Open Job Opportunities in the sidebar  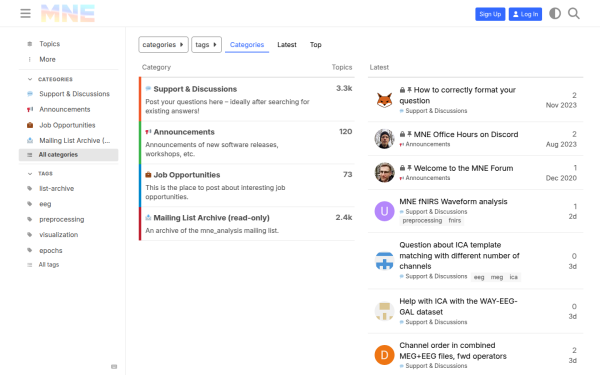click(68, 125)
